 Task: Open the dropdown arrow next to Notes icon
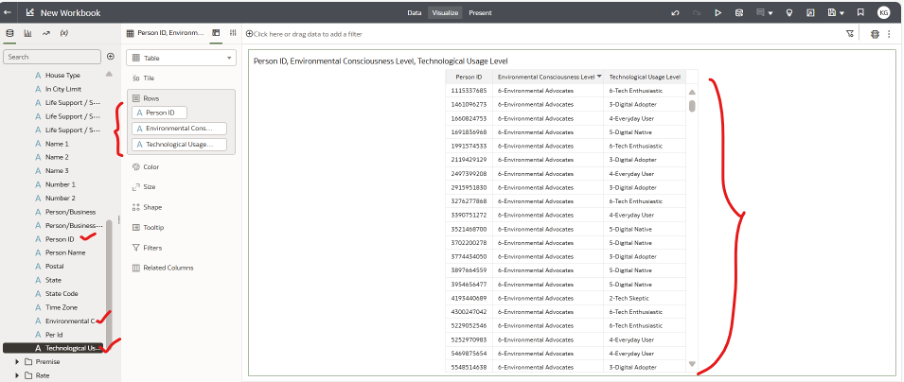[771, 13]
